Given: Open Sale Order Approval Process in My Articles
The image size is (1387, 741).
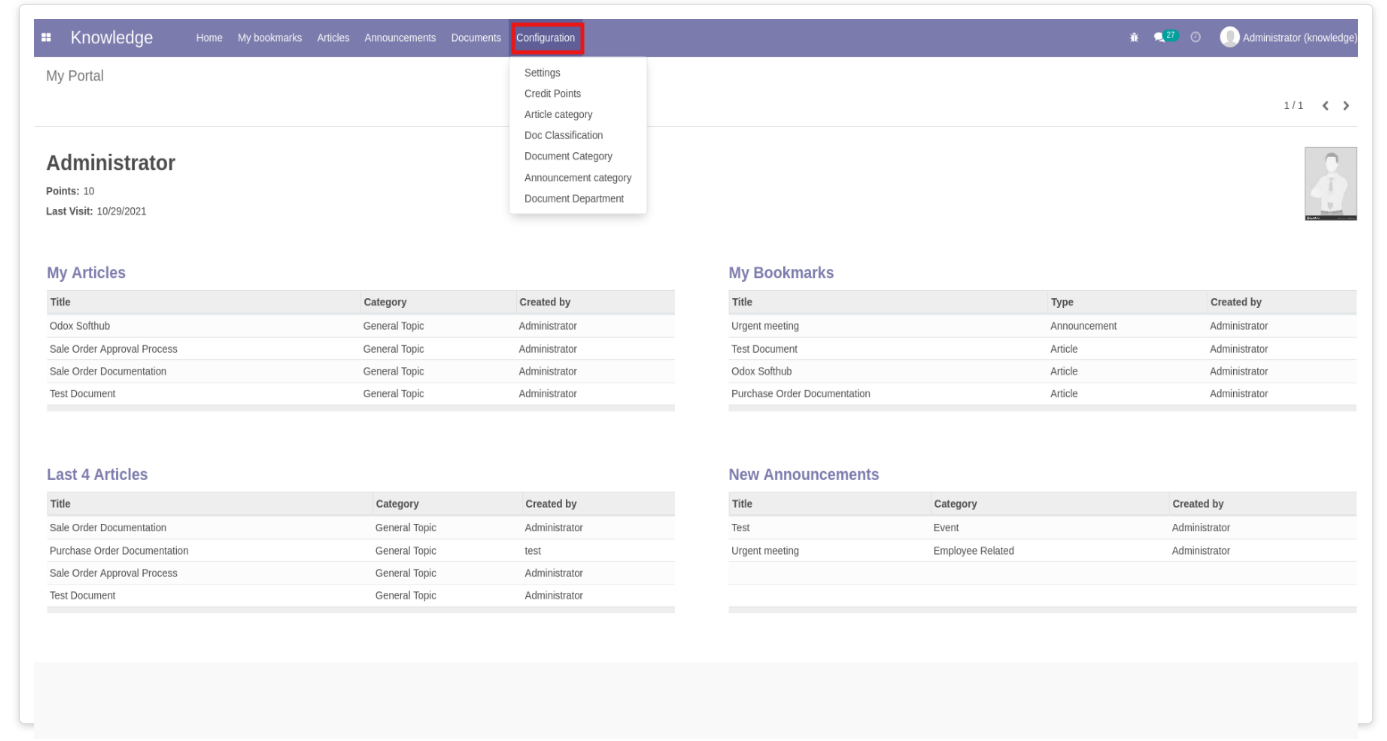Looking at the screenshot, I should [361, 349].
